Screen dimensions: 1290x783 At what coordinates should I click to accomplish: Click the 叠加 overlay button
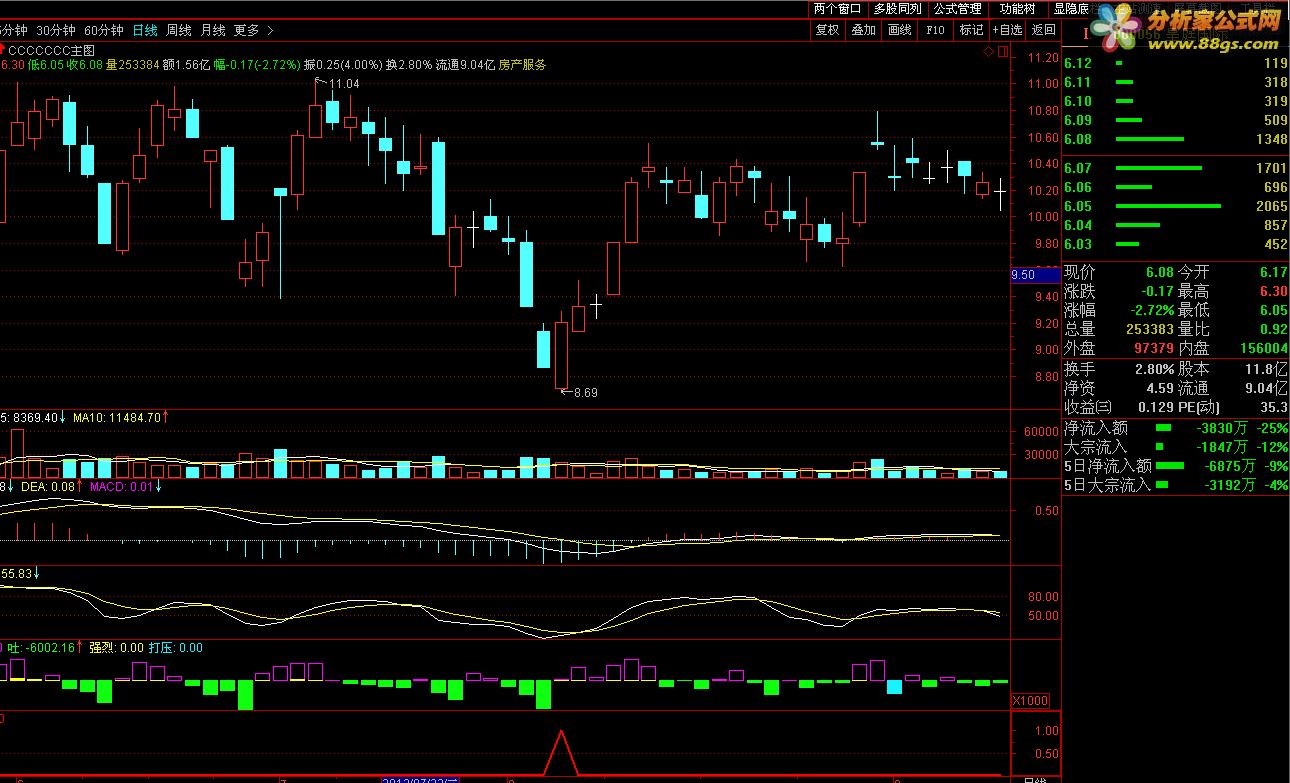863,30
